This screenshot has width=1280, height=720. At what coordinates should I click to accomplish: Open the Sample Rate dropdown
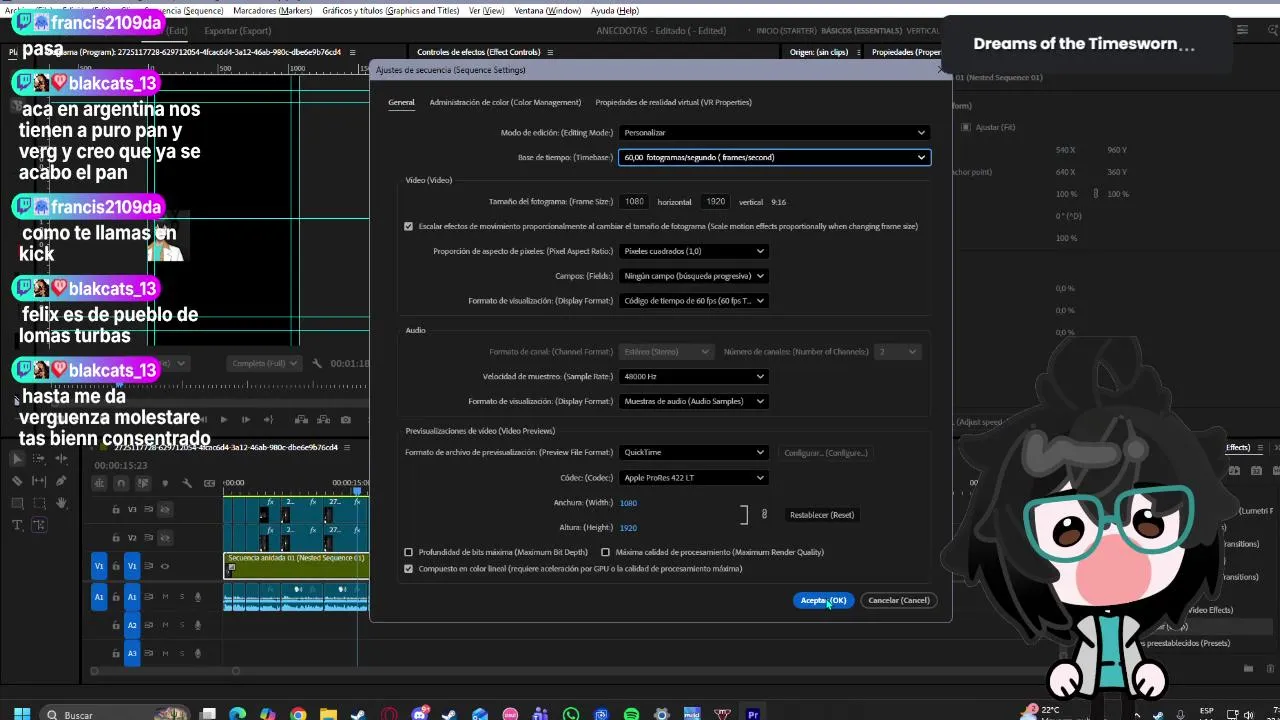693,377
